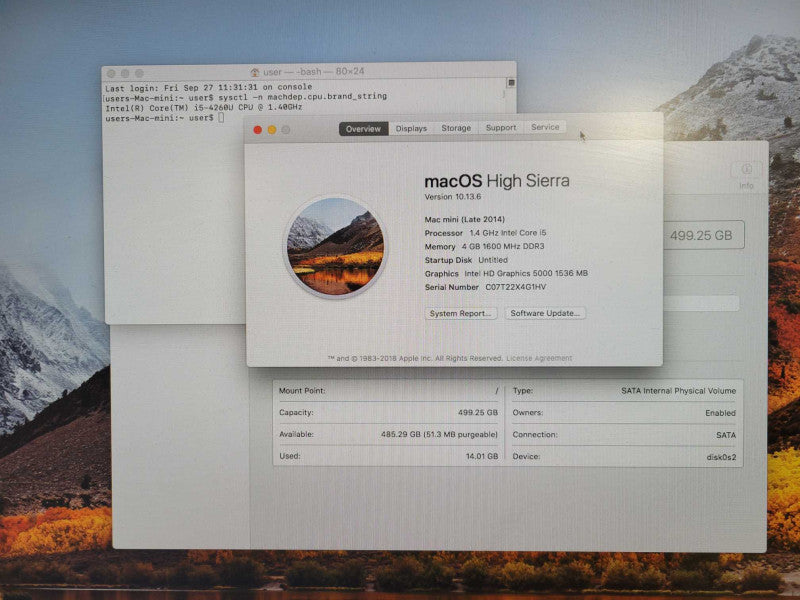Click the Capacity 499.25 GB row
The image size is (800, 600).
[x=388, y=412]
